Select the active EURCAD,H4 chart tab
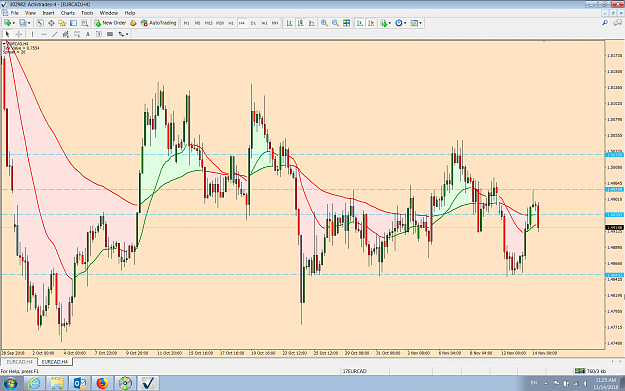625x391 pixels. pyautogui.click(x=55, y=362)
